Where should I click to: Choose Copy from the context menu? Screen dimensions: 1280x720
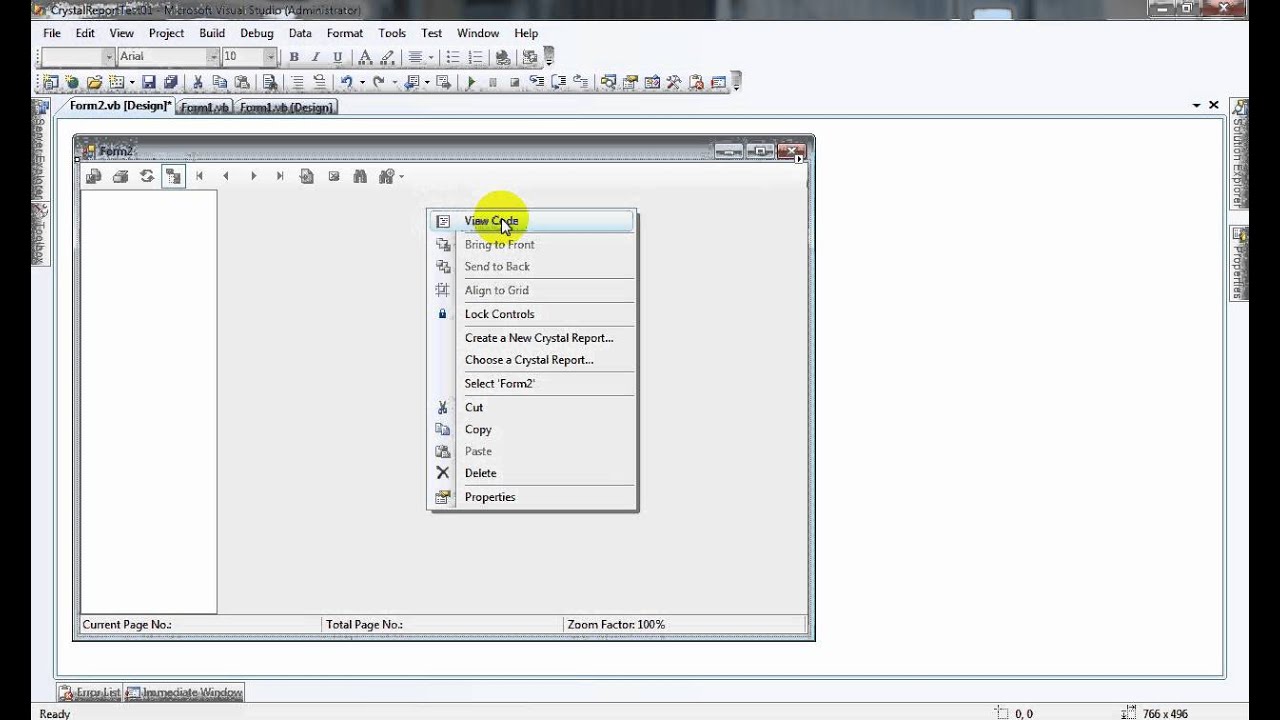532,430
